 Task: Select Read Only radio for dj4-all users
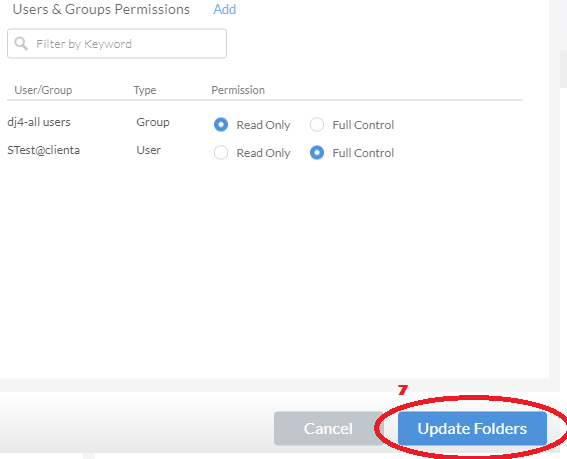[221, 125]
